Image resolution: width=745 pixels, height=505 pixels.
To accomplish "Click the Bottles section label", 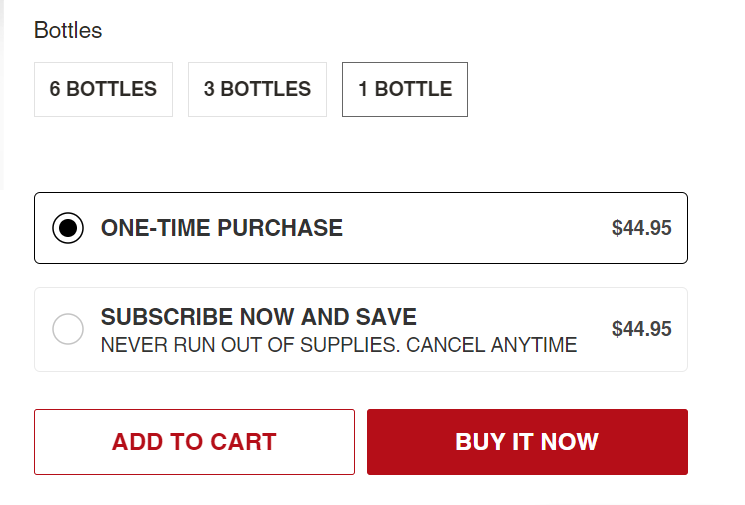I will point(68,30).
